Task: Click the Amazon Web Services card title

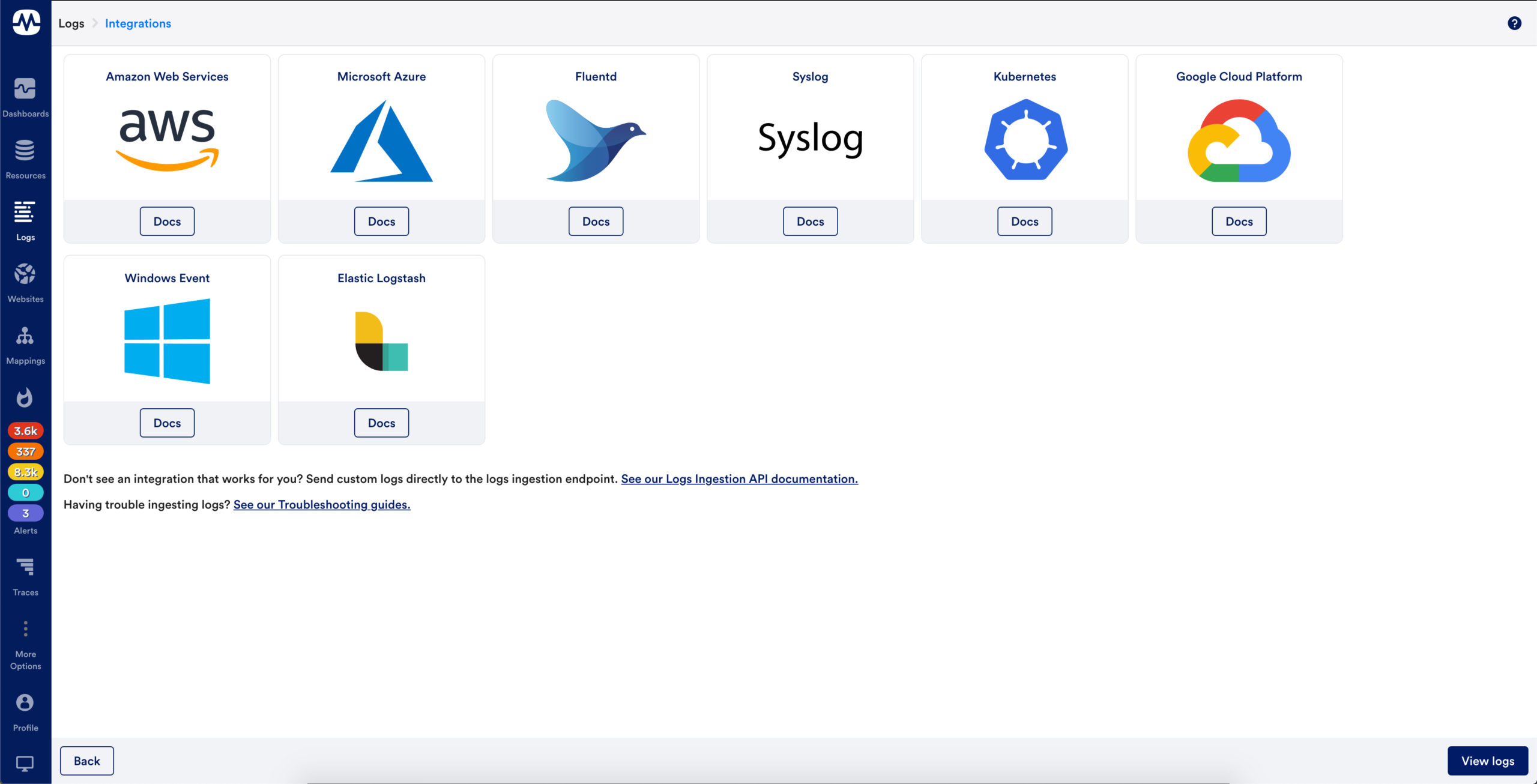Action: (x=167, y=77)
